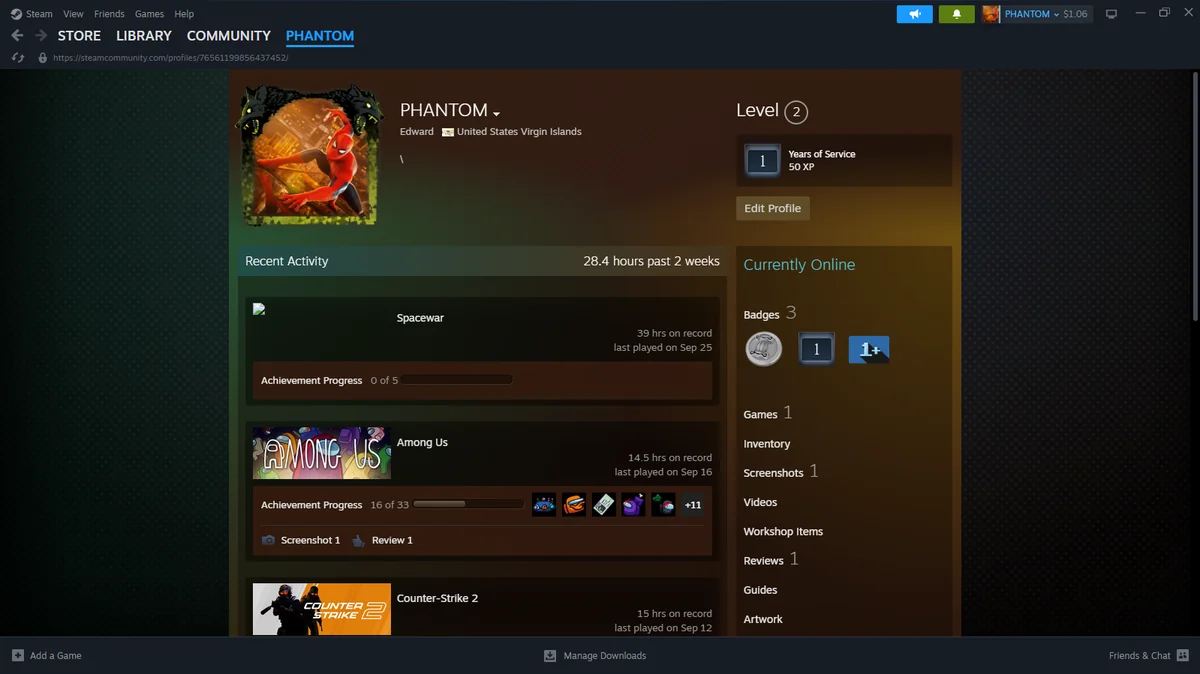Click the purple fourth Among Us achievement icon
The height and width of the screenshot is (674, 1200).
point(633,505)
